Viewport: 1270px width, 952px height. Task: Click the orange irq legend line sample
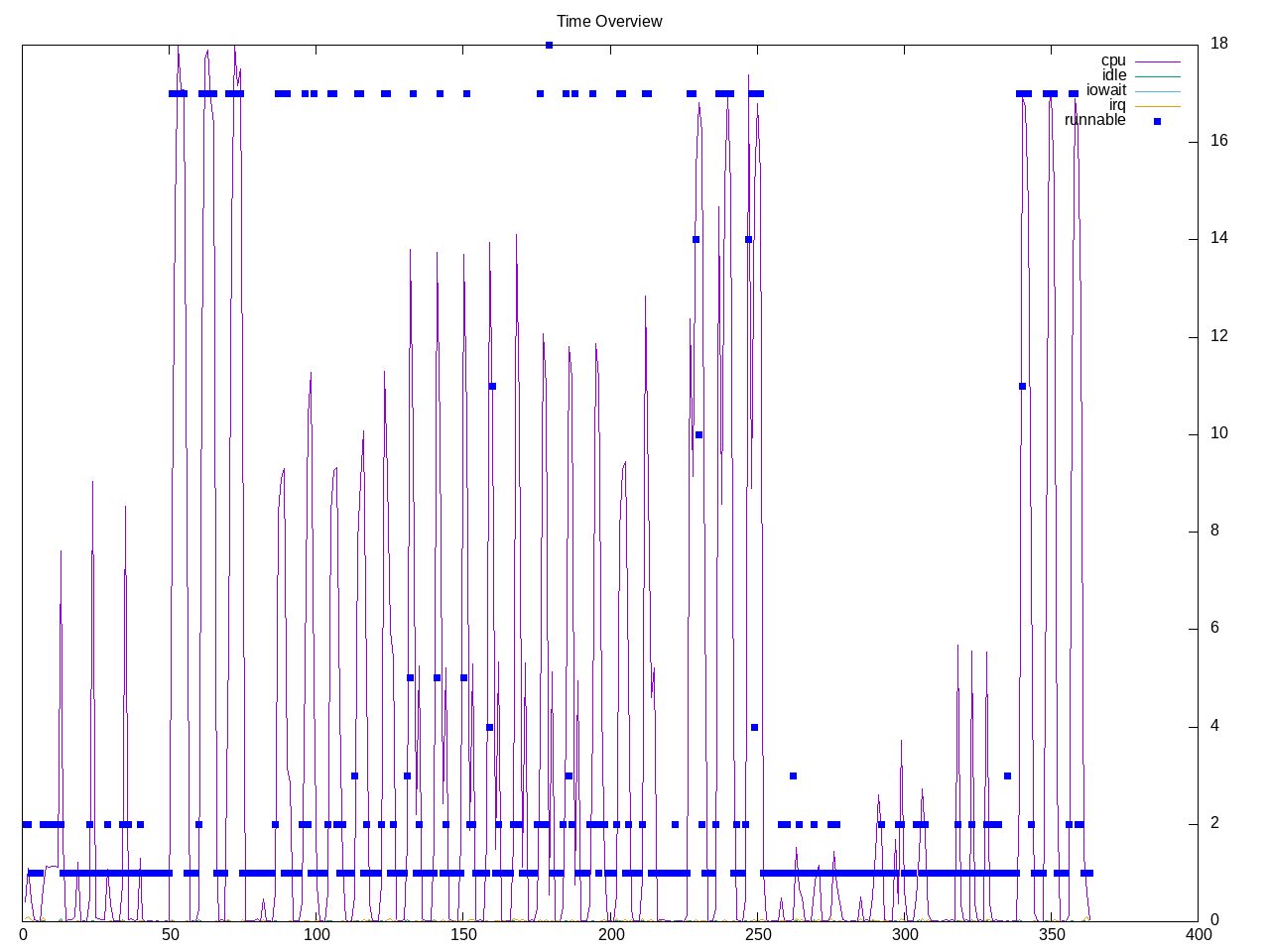click(x=1157, y=106)
